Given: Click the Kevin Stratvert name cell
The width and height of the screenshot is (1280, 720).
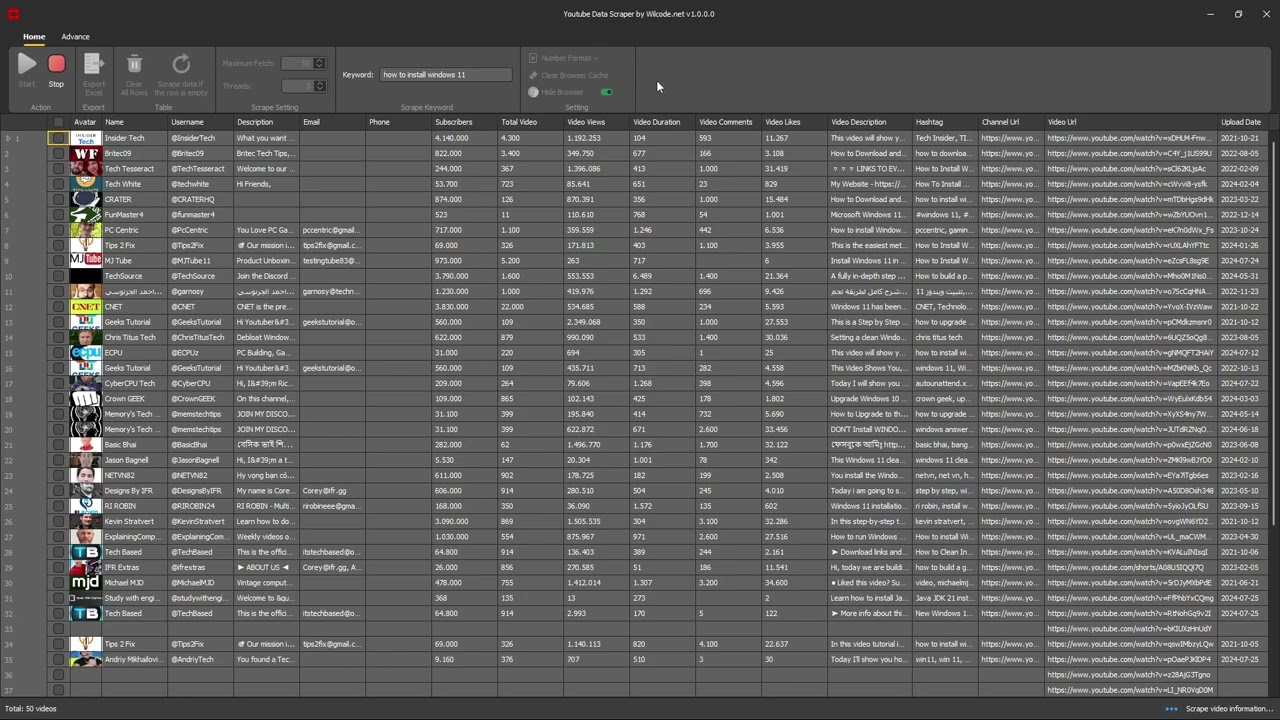Looking at the screenshot, I should pos(135,521).
